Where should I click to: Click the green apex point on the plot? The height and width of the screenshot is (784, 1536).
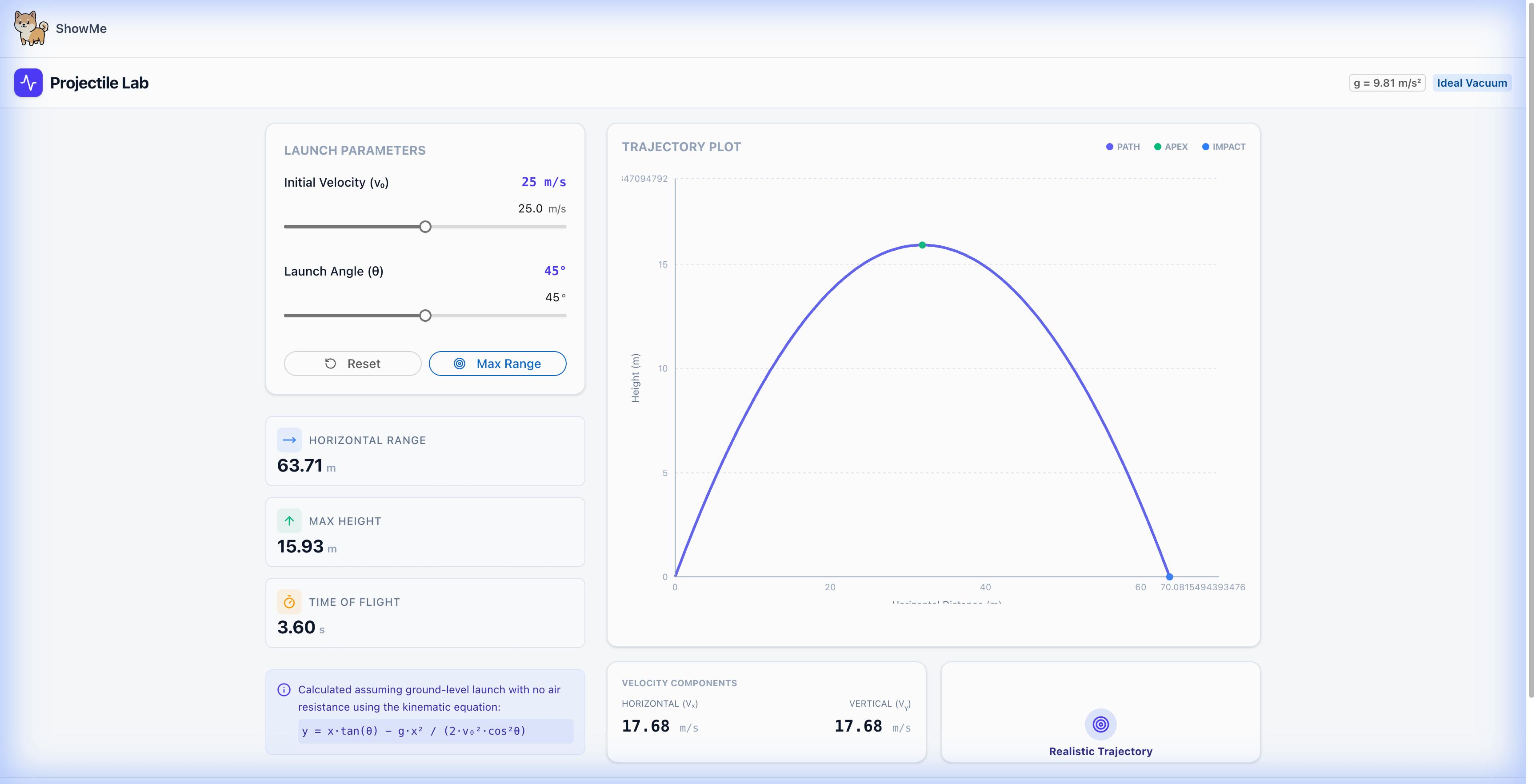click(x=922, y=245)
